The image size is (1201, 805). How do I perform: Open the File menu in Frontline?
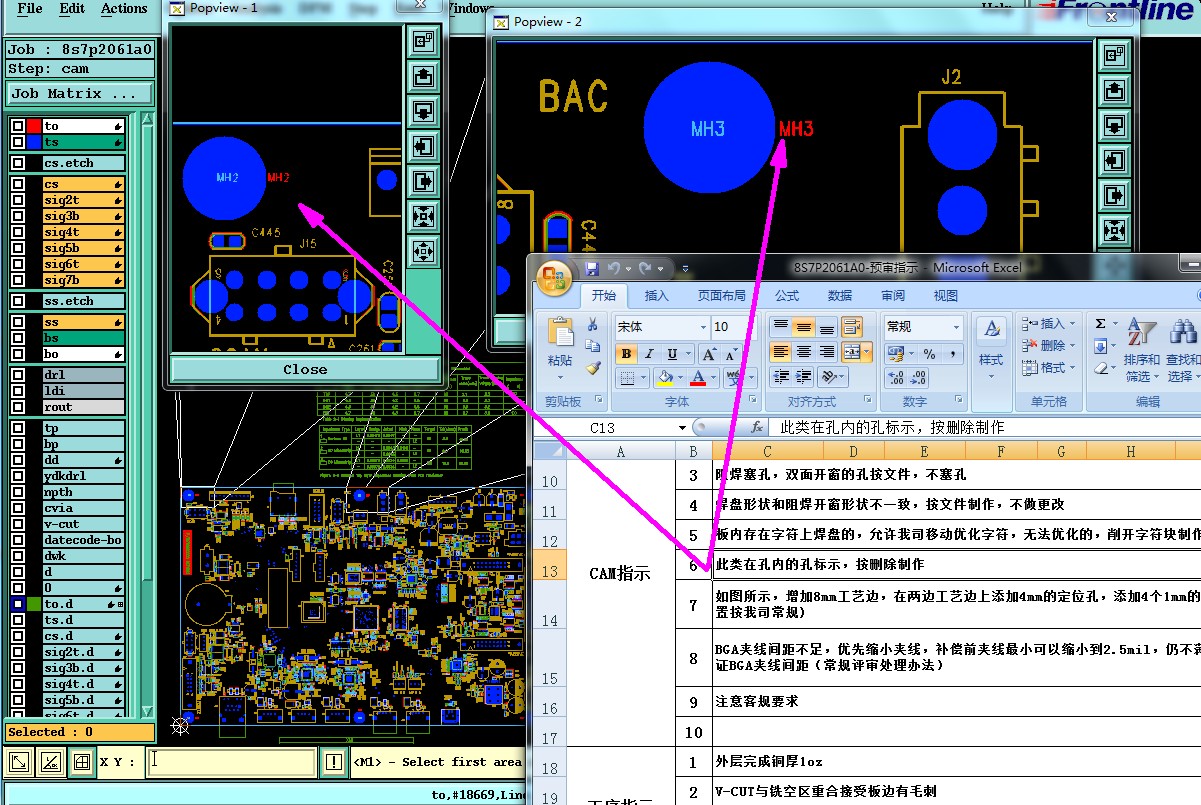pos(30,8)
